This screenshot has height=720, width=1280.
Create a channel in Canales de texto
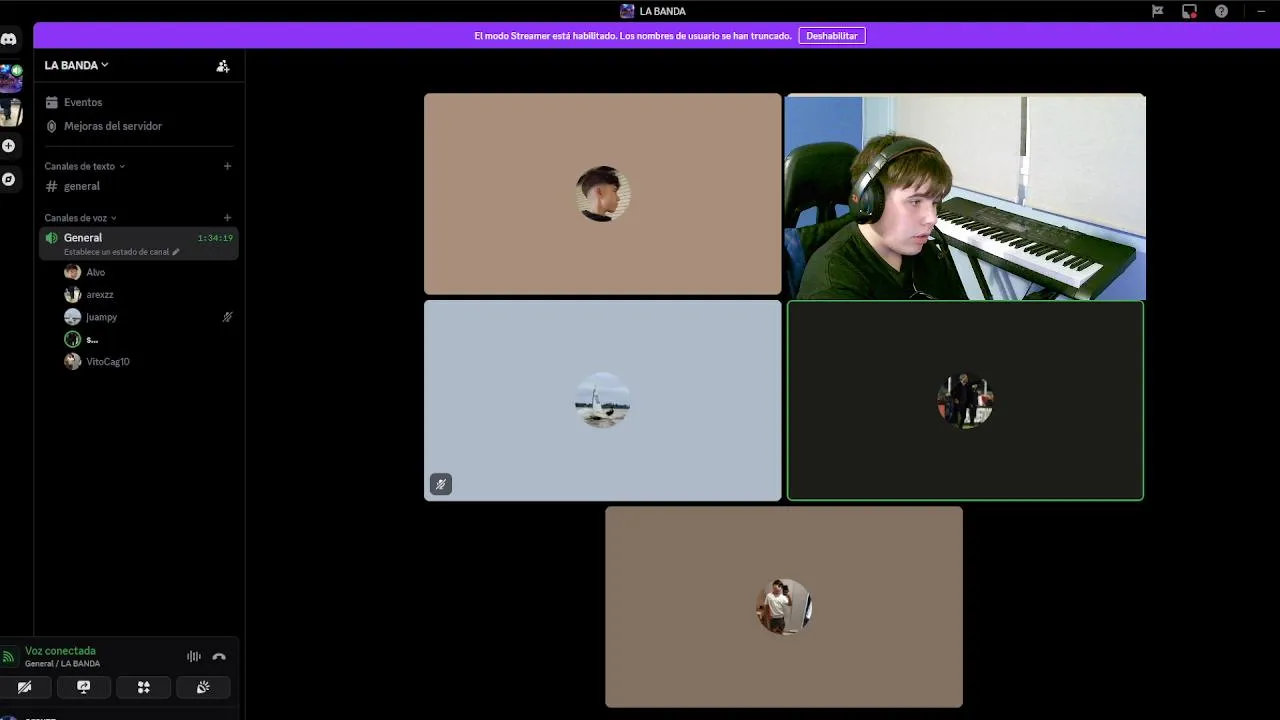pos(227,166)
